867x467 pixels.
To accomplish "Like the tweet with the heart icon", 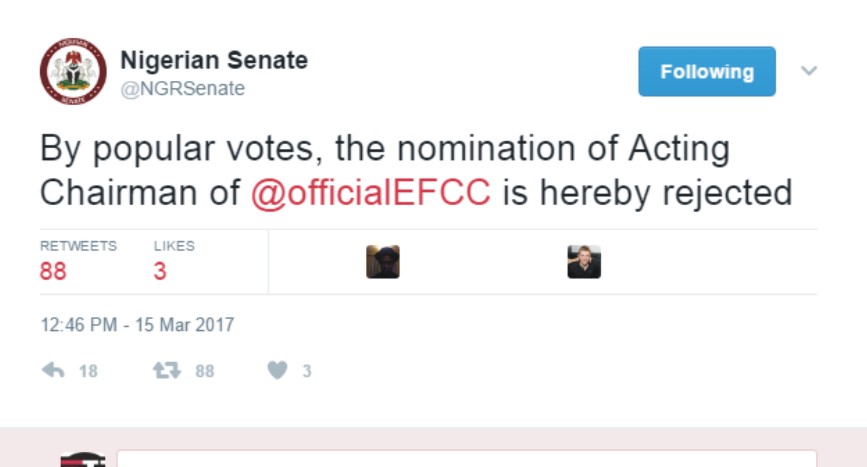I will (277, 371).
